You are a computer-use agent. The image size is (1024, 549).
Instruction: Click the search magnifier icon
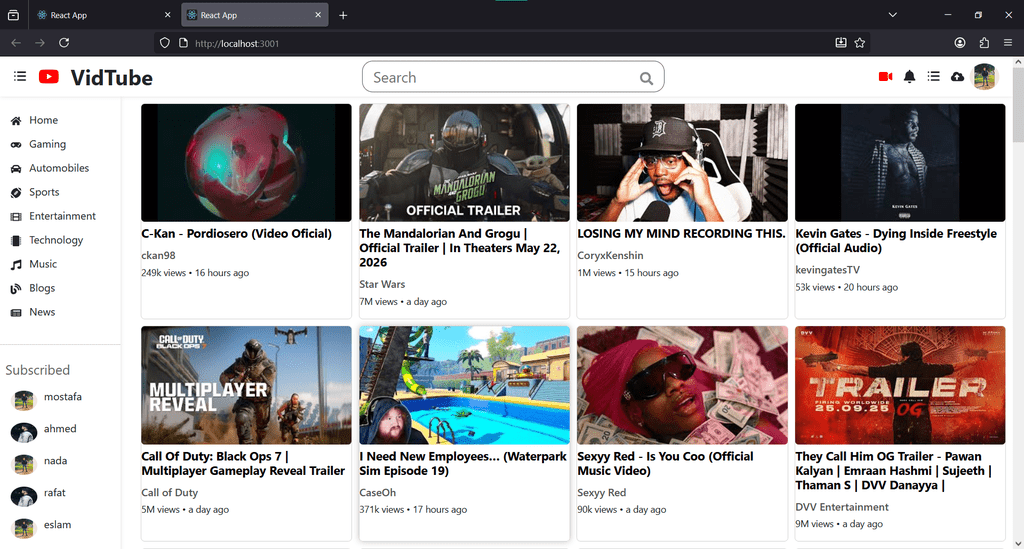(647, 78)
